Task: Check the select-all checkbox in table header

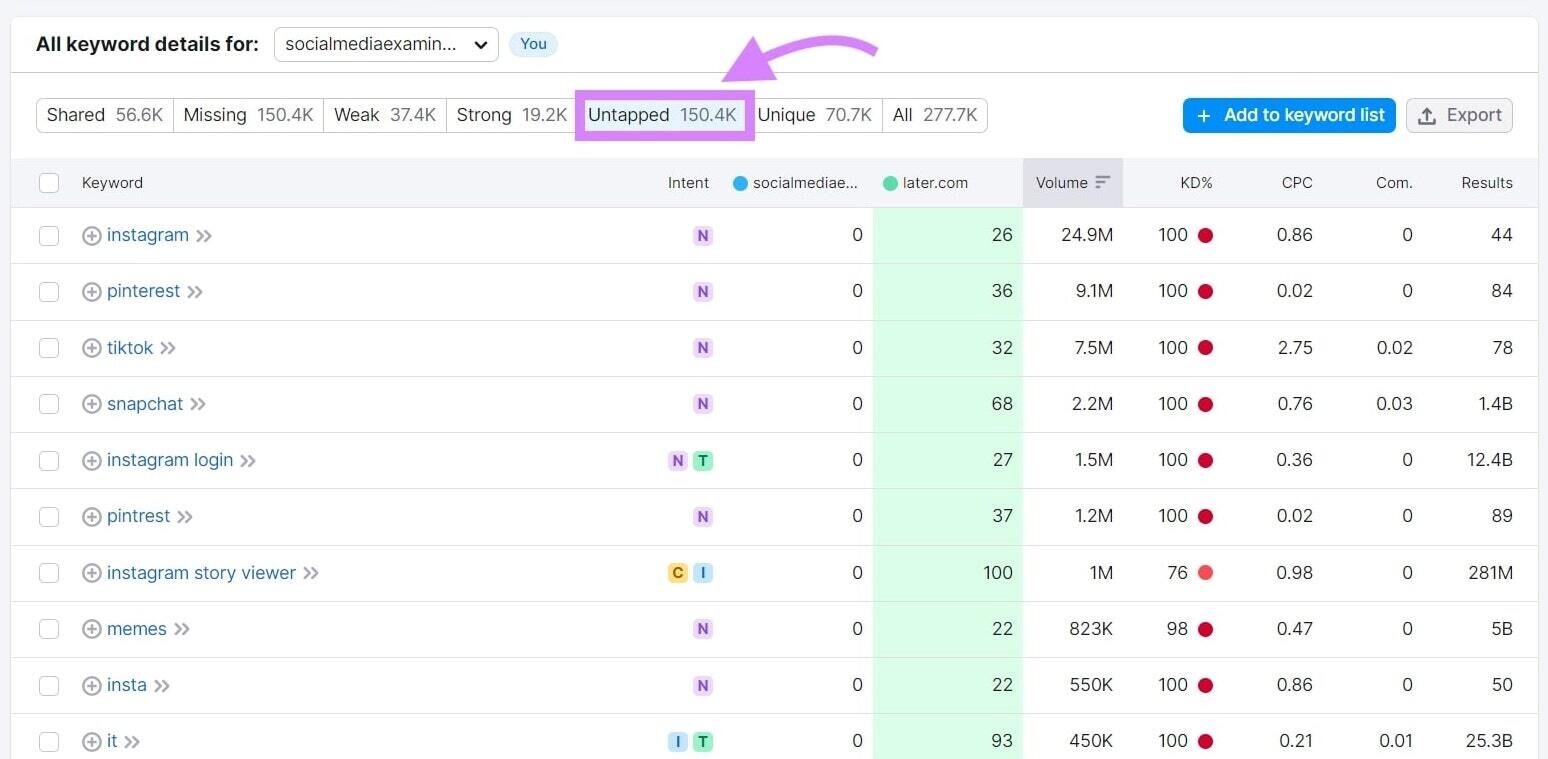Action: pos(49,182)
